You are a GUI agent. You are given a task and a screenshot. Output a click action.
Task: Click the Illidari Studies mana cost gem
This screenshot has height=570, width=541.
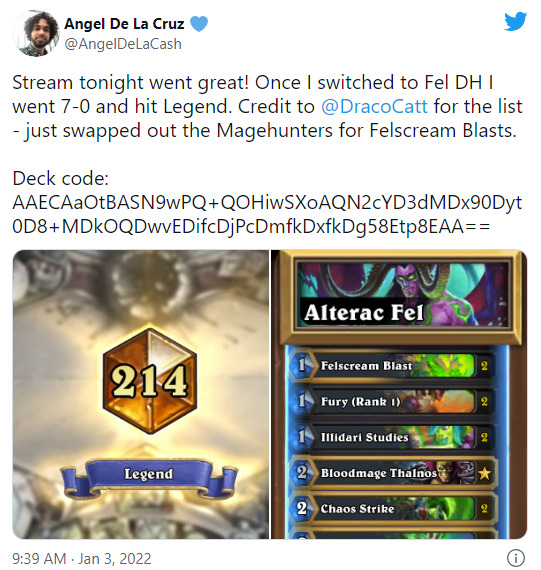301,437
